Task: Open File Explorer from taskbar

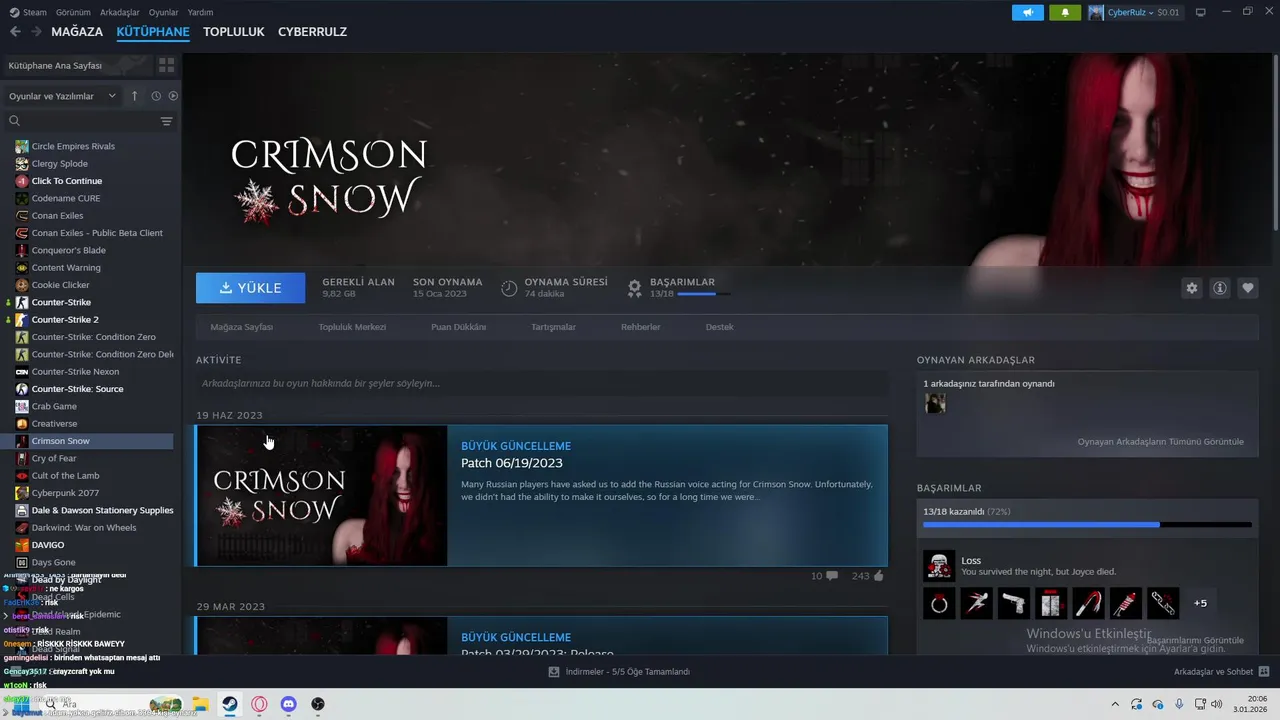Action: [200, 704]
